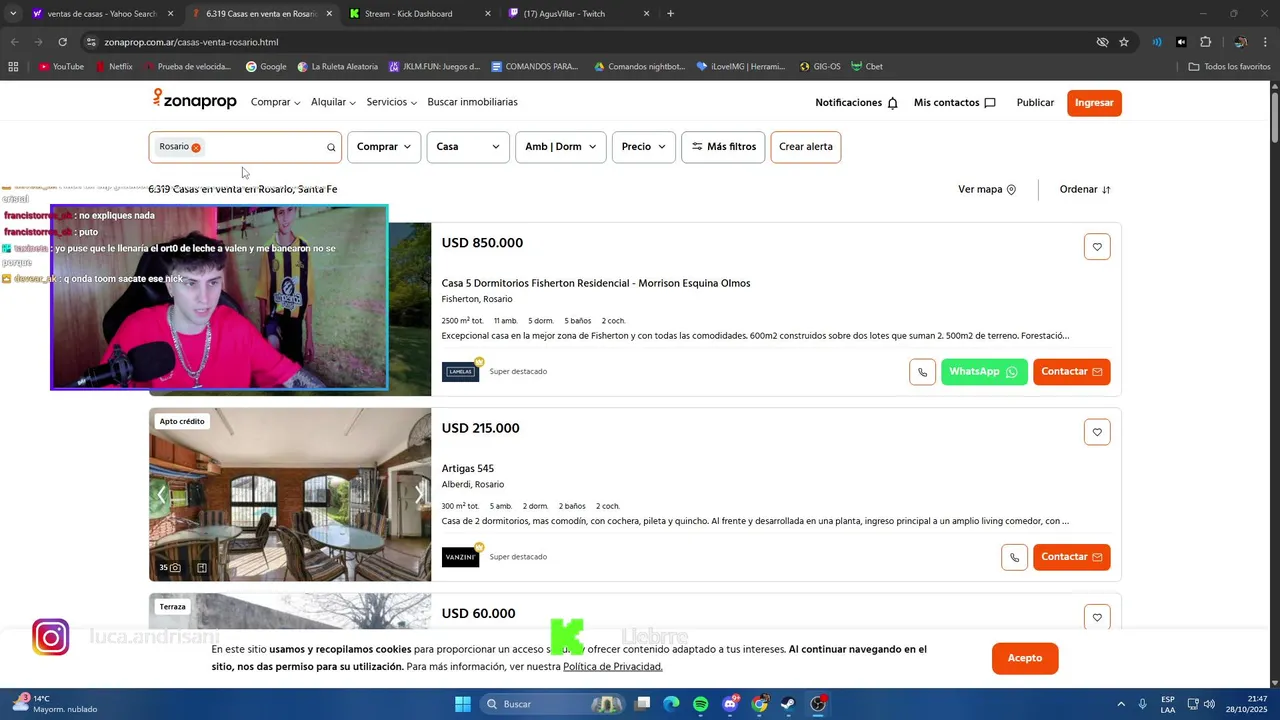Open Google bookmark
Screen dimensions: 1280x720
coord(266,67)
